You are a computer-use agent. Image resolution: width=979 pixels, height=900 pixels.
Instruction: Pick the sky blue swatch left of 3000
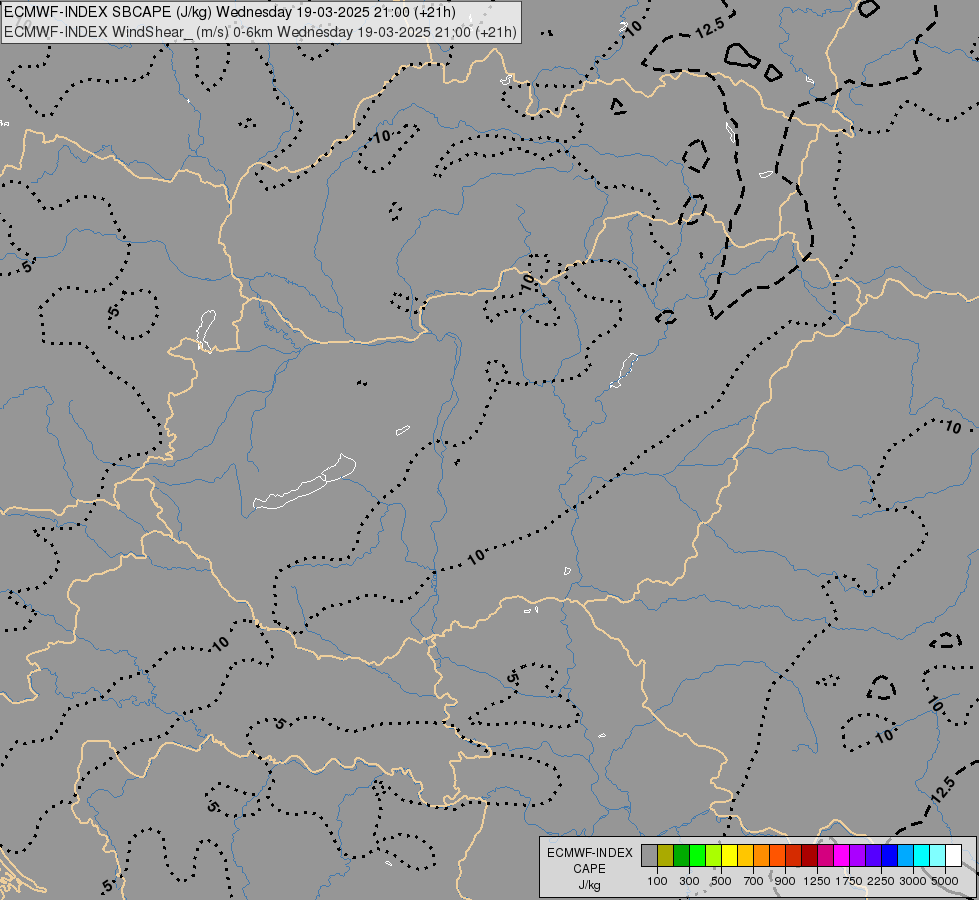pyautogui.click(x=906, y=855)
